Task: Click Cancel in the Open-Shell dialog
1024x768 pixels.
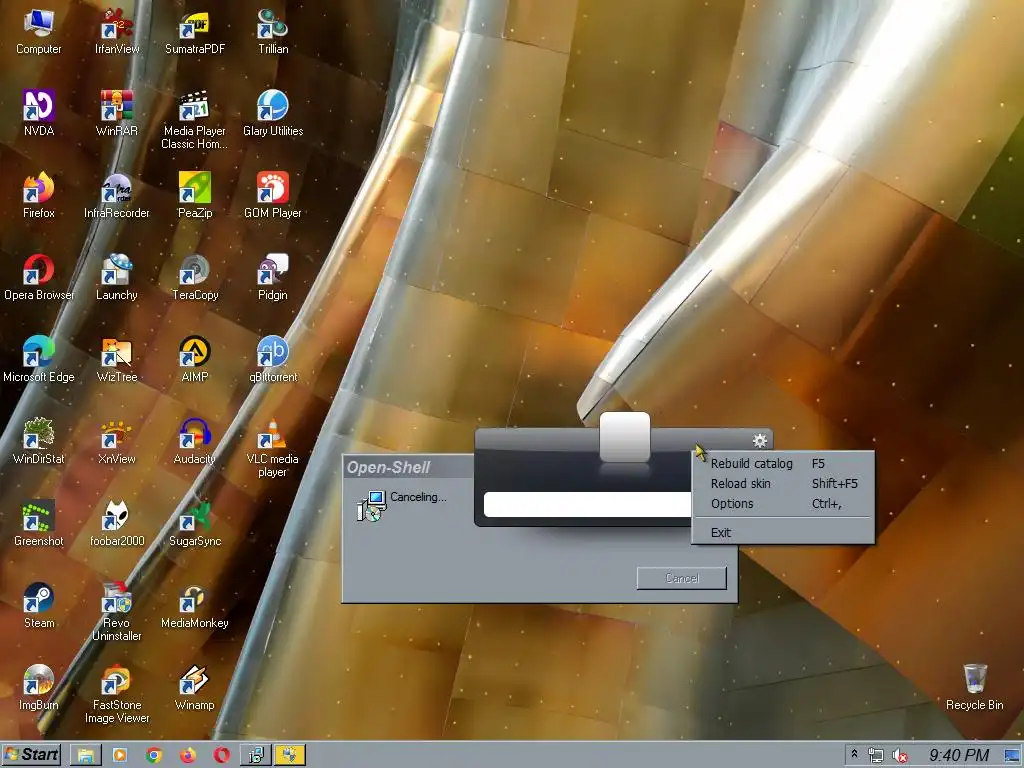Action: pyautogui.click(x=682, y=579)
